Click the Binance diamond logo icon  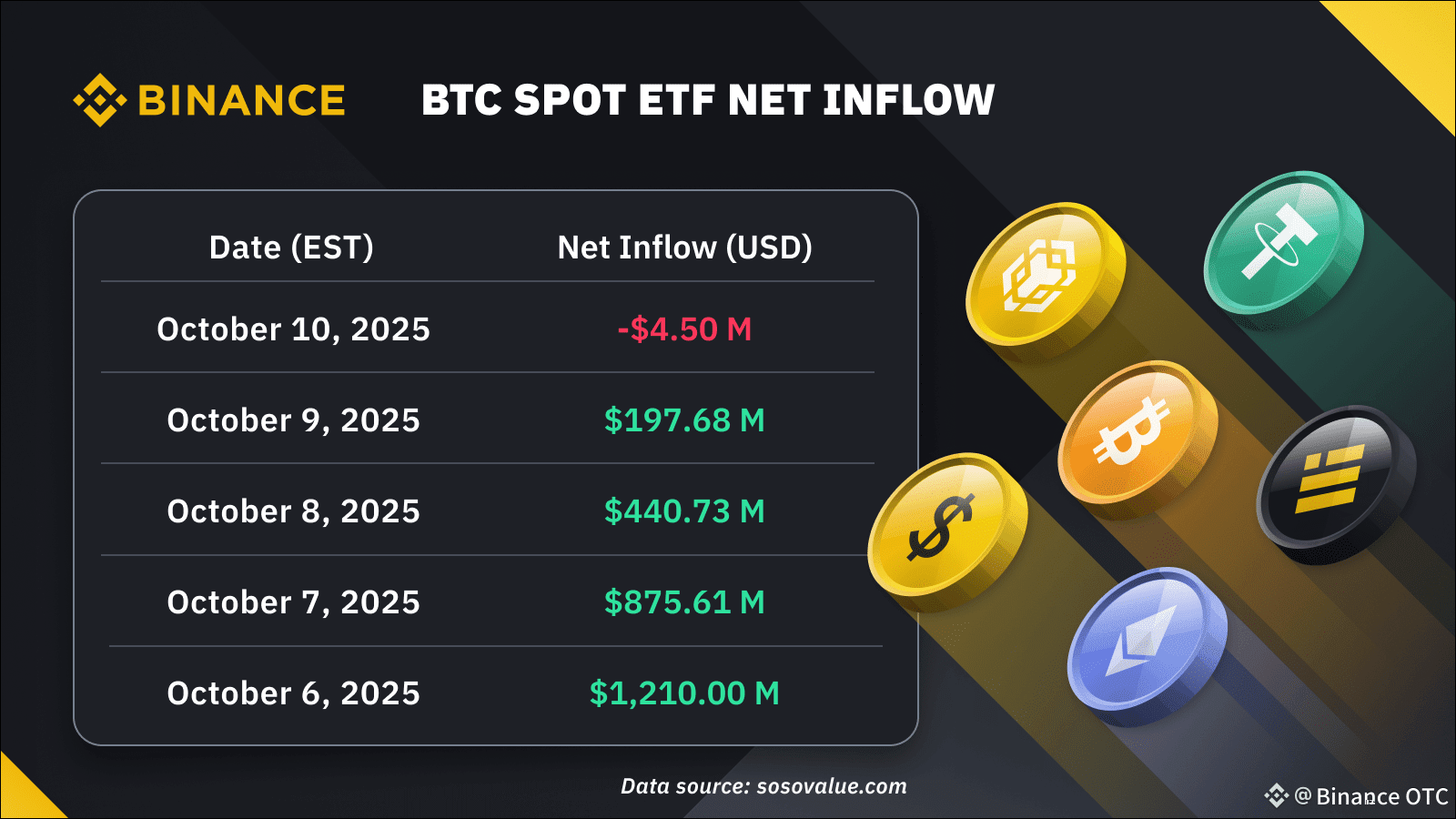tap(99, 100)
